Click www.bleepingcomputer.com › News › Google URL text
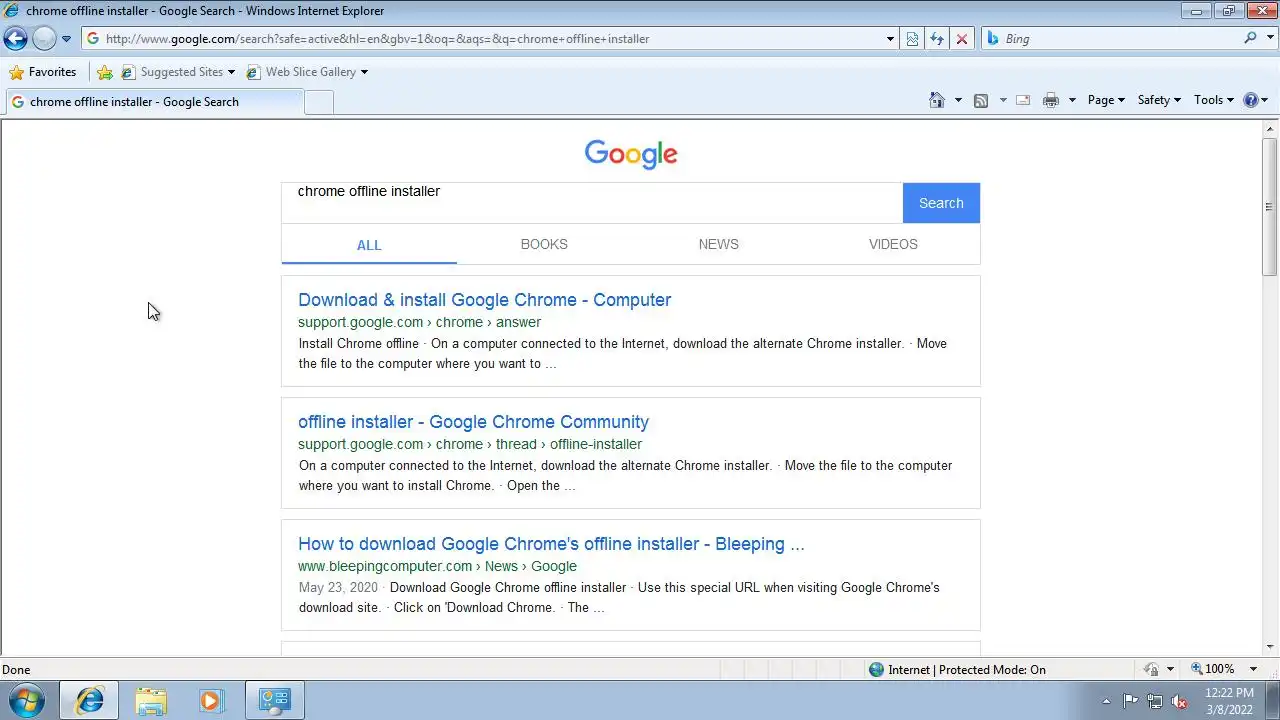 [x=437, y=566]
